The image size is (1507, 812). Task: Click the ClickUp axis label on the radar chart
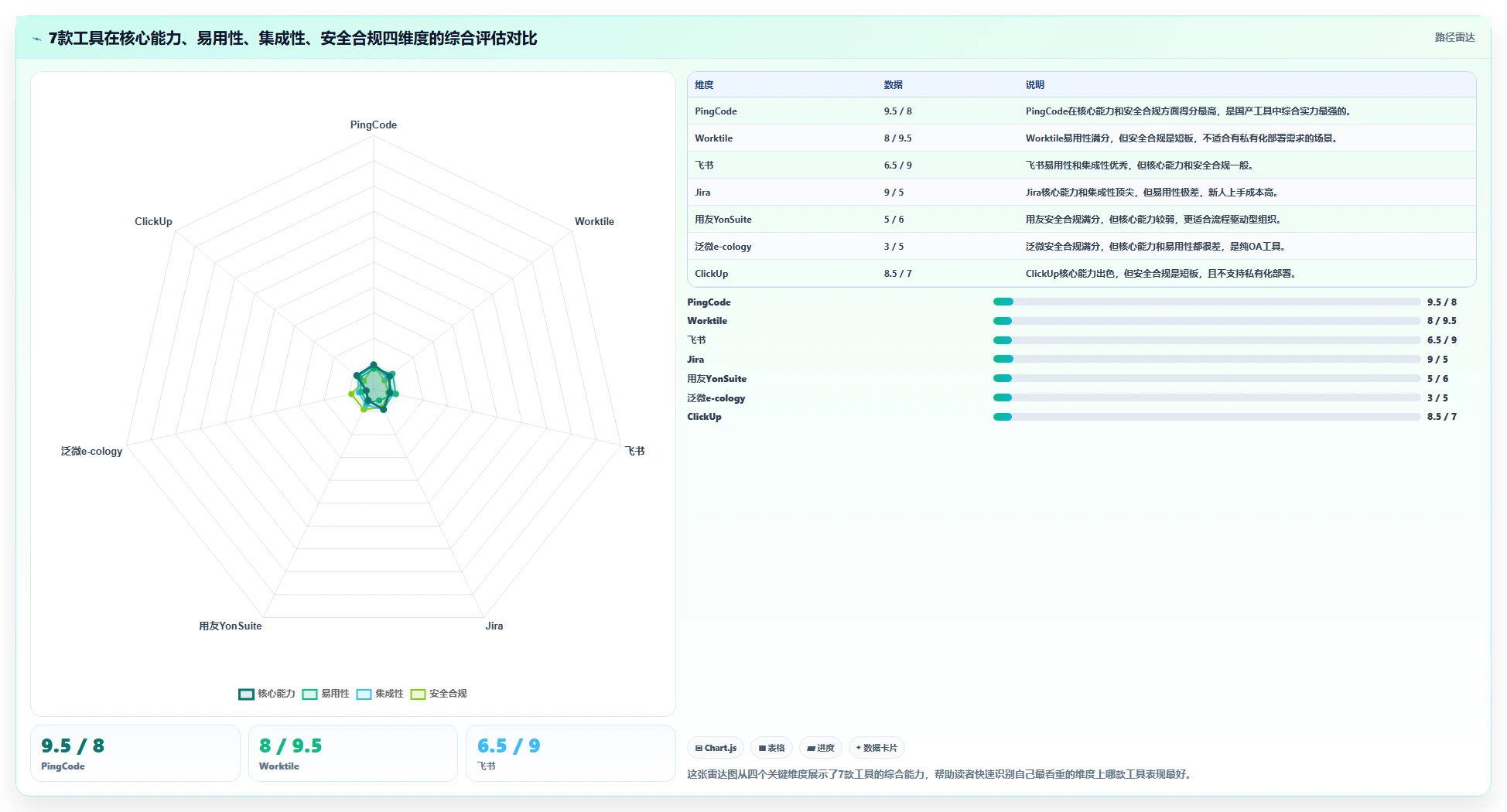(x=153, y=221)
